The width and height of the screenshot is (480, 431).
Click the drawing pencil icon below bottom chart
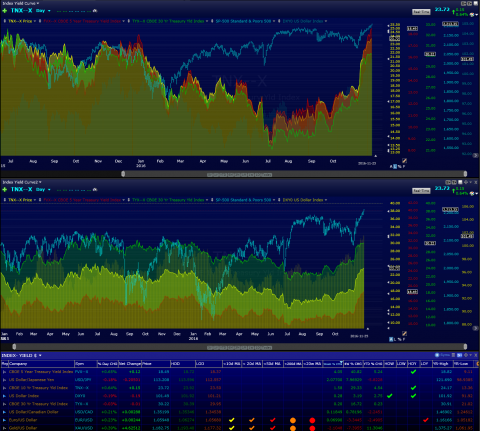coord(404,333)
